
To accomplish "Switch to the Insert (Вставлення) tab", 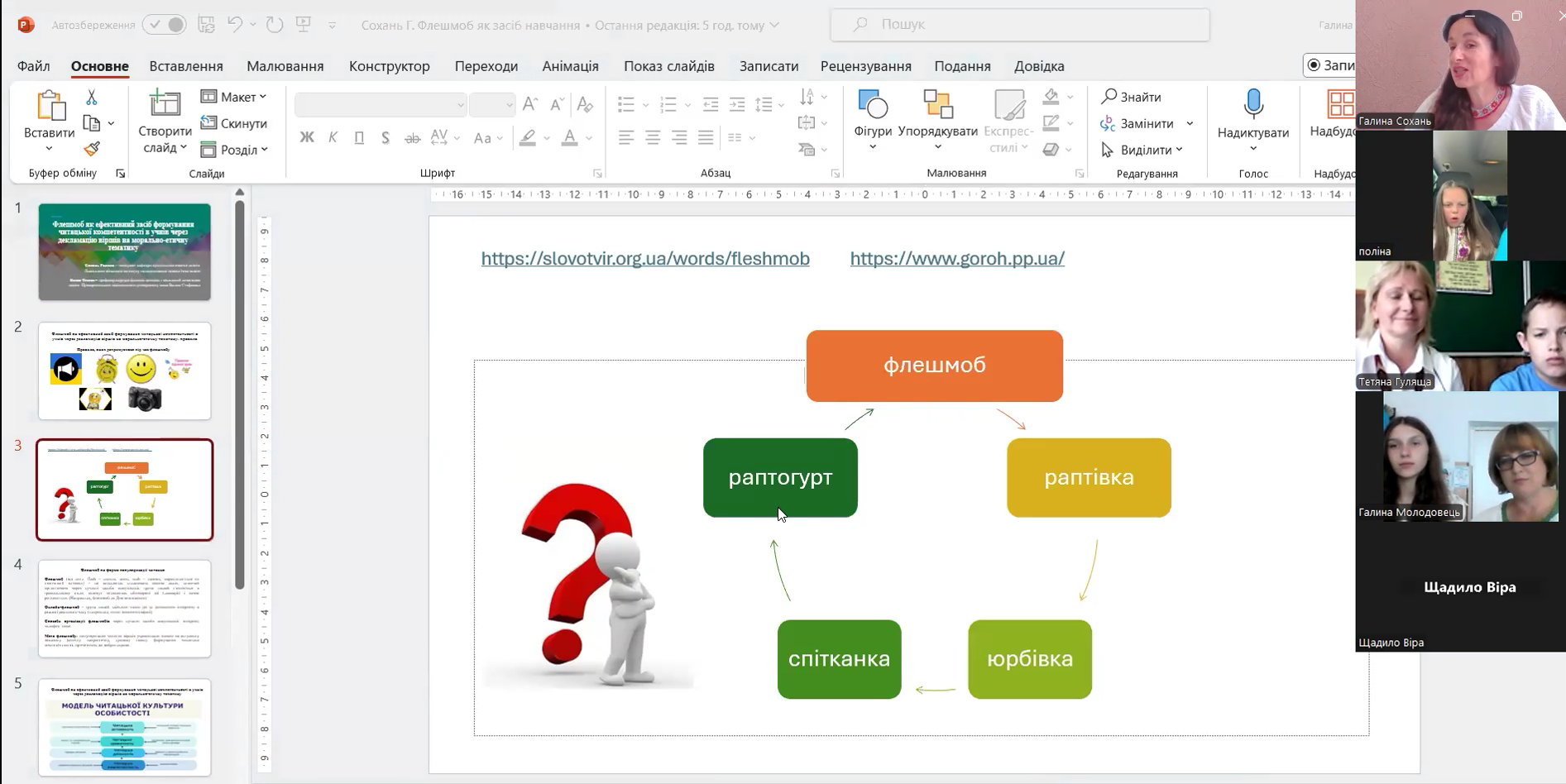I will [186, 66].
